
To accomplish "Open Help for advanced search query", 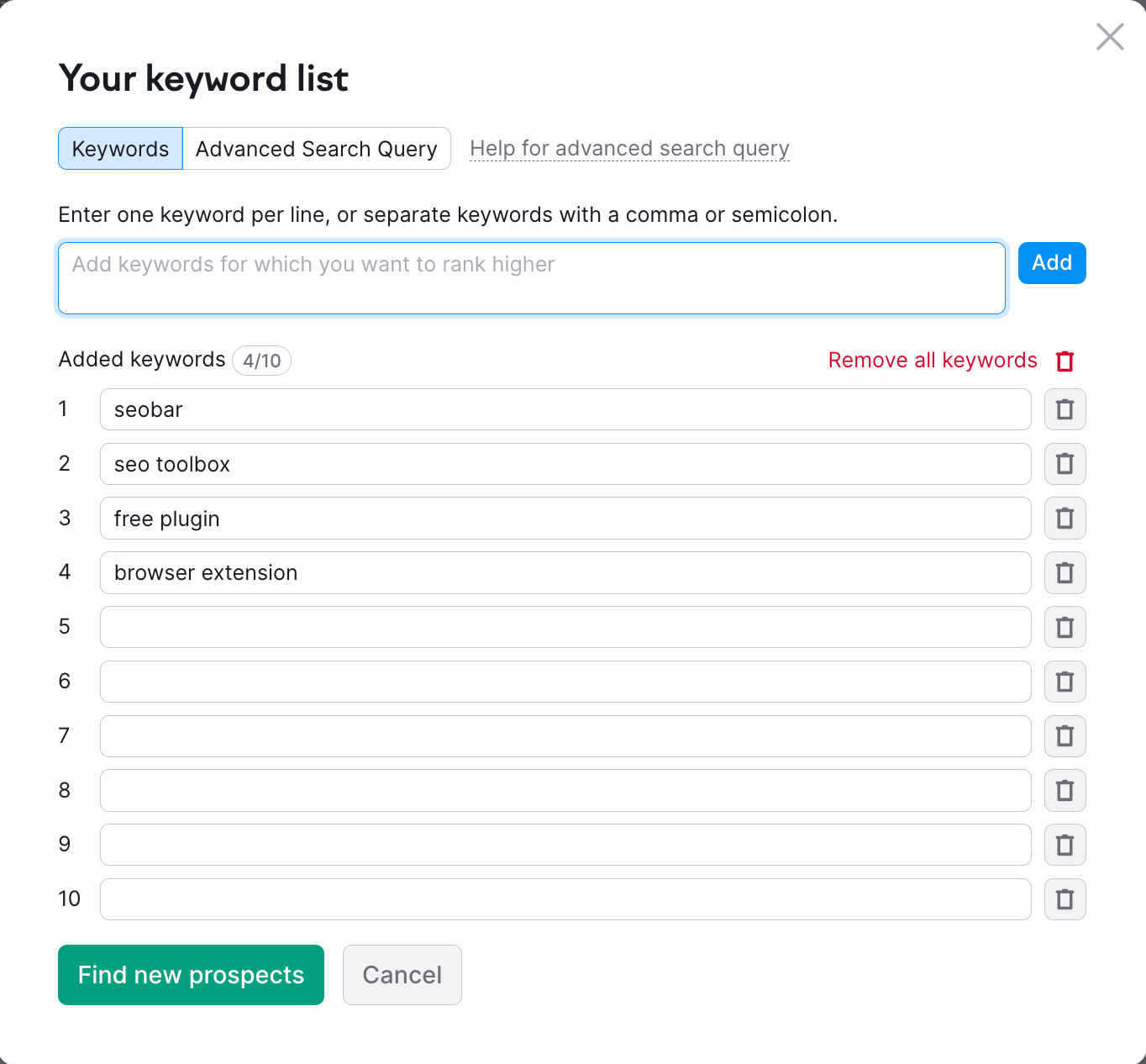I will (x=628, y=148).
